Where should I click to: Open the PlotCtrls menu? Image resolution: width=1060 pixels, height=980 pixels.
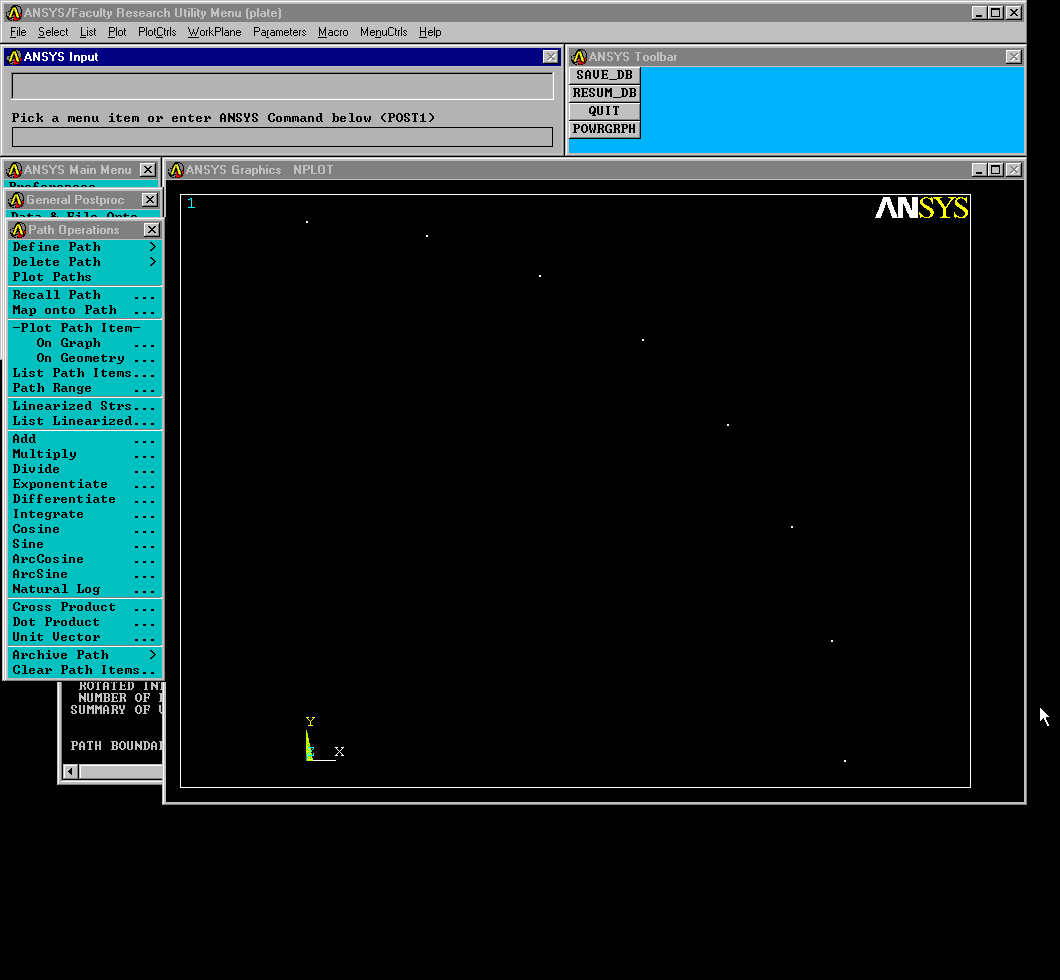pos(157,32)
